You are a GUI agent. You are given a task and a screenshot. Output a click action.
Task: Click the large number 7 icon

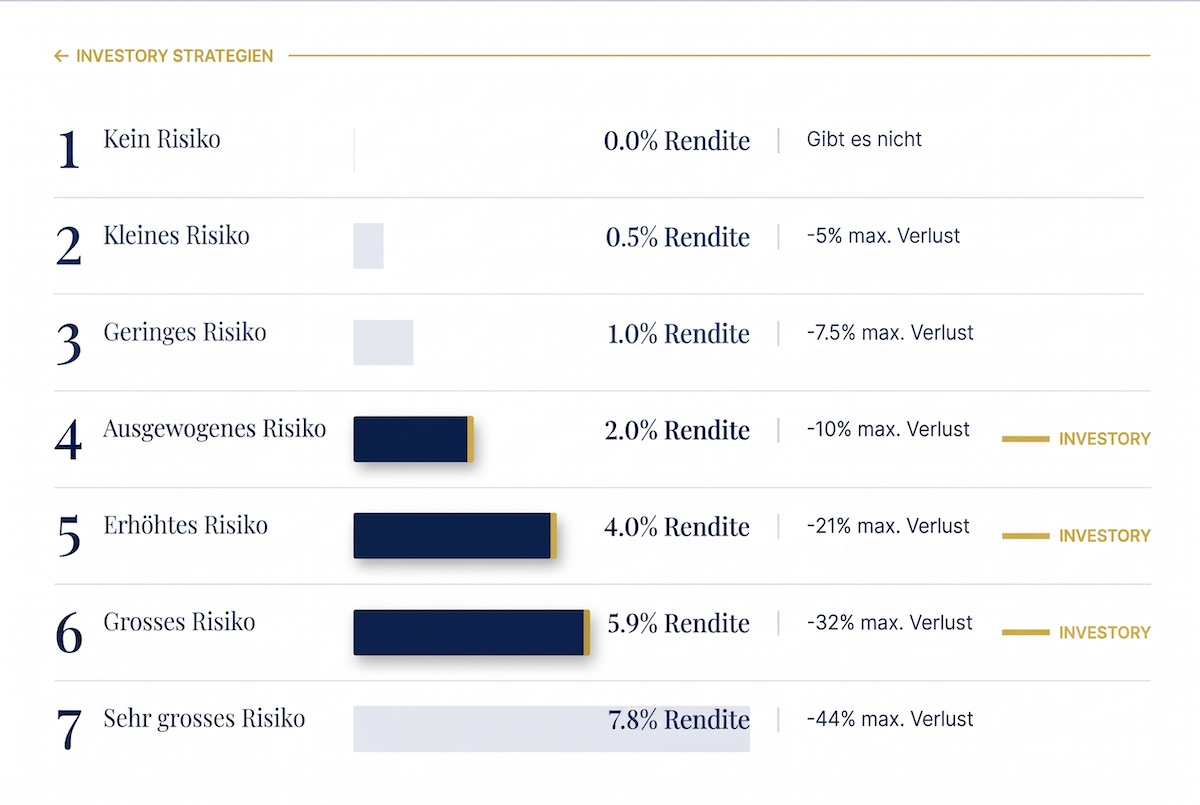(x=68, y=732)
